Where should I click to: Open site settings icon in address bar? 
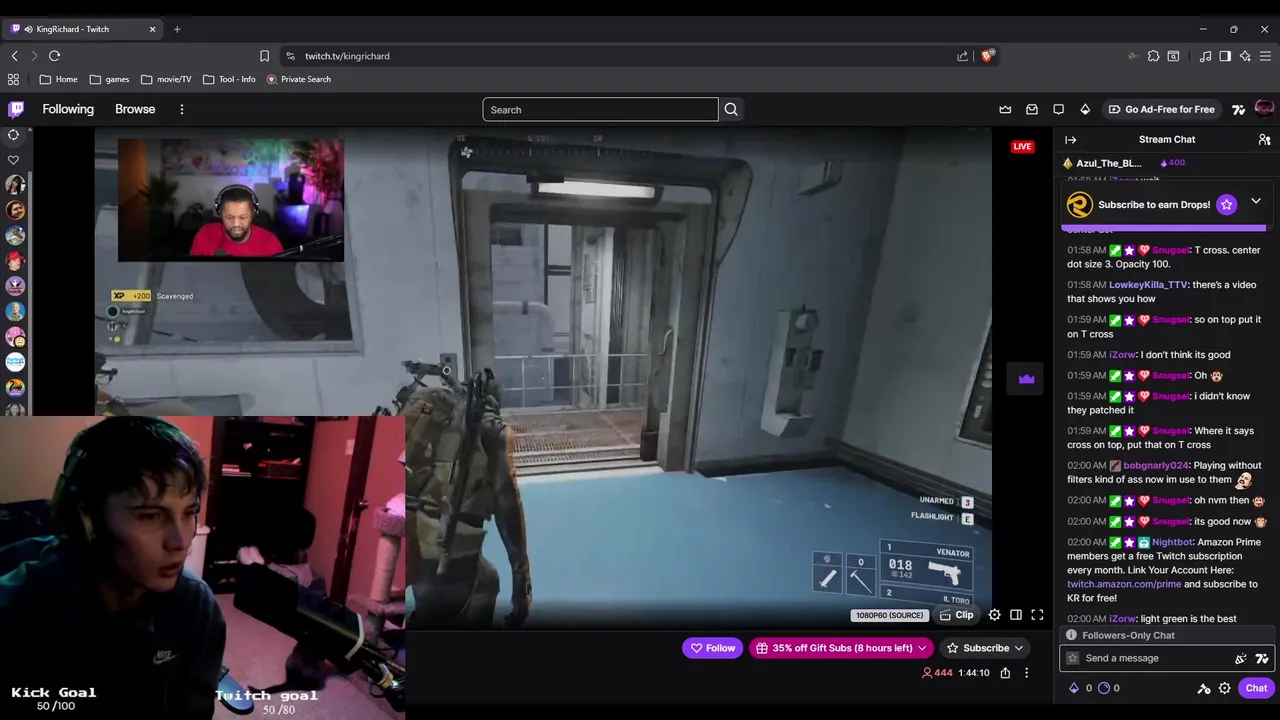290,56
